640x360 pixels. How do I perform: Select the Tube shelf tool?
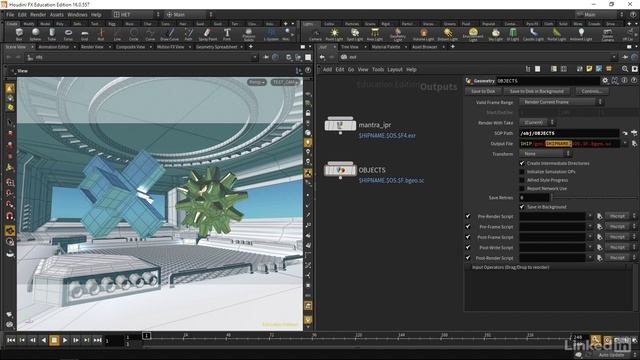click(52, 34)
